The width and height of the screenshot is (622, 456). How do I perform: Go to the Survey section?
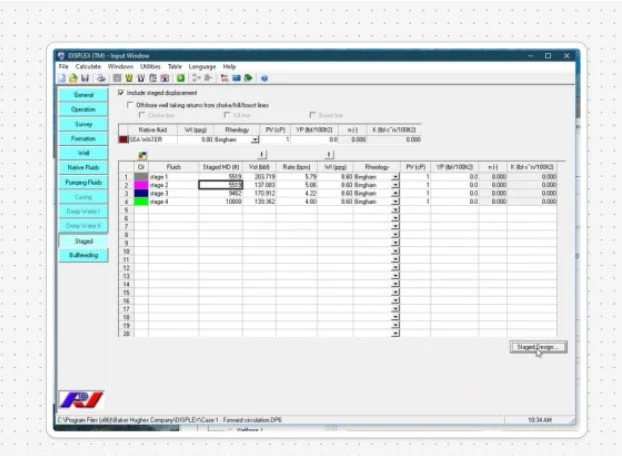(83, 124)
